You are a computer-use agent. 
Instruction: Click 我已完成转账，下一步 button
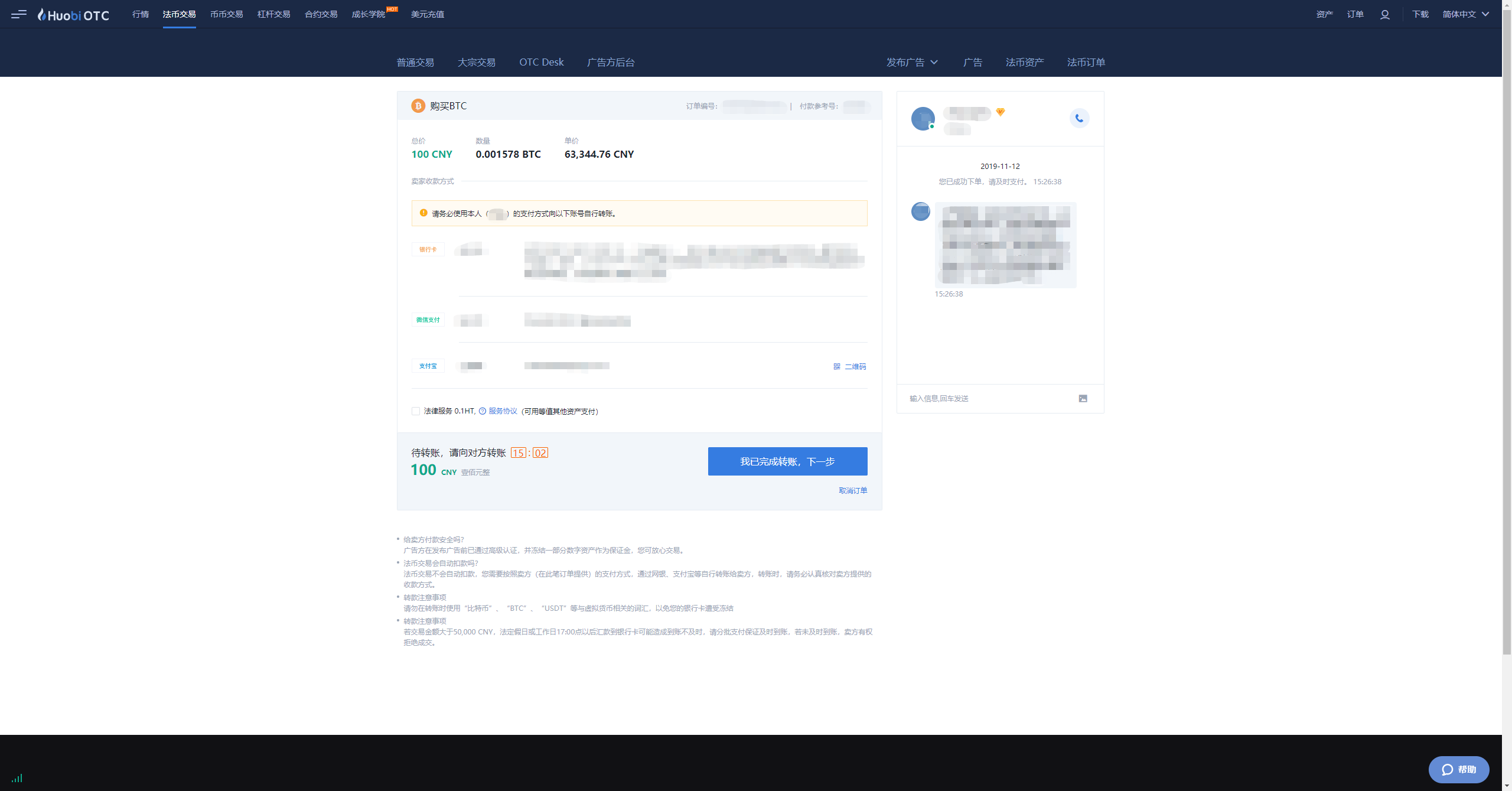coord(787,461)
